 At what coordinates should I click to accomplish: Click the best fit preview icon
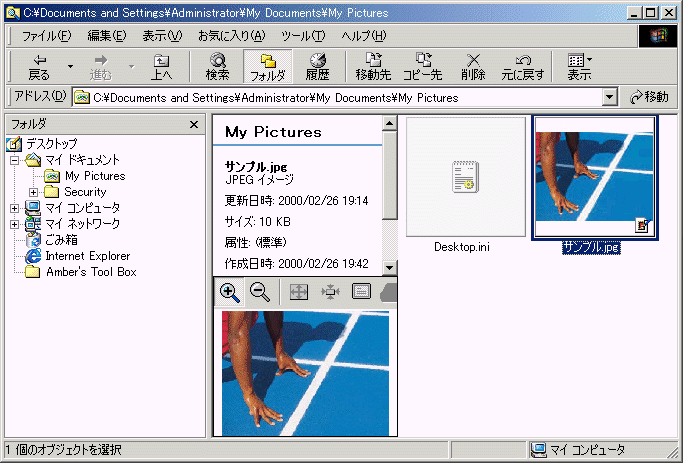pos(330,292)
